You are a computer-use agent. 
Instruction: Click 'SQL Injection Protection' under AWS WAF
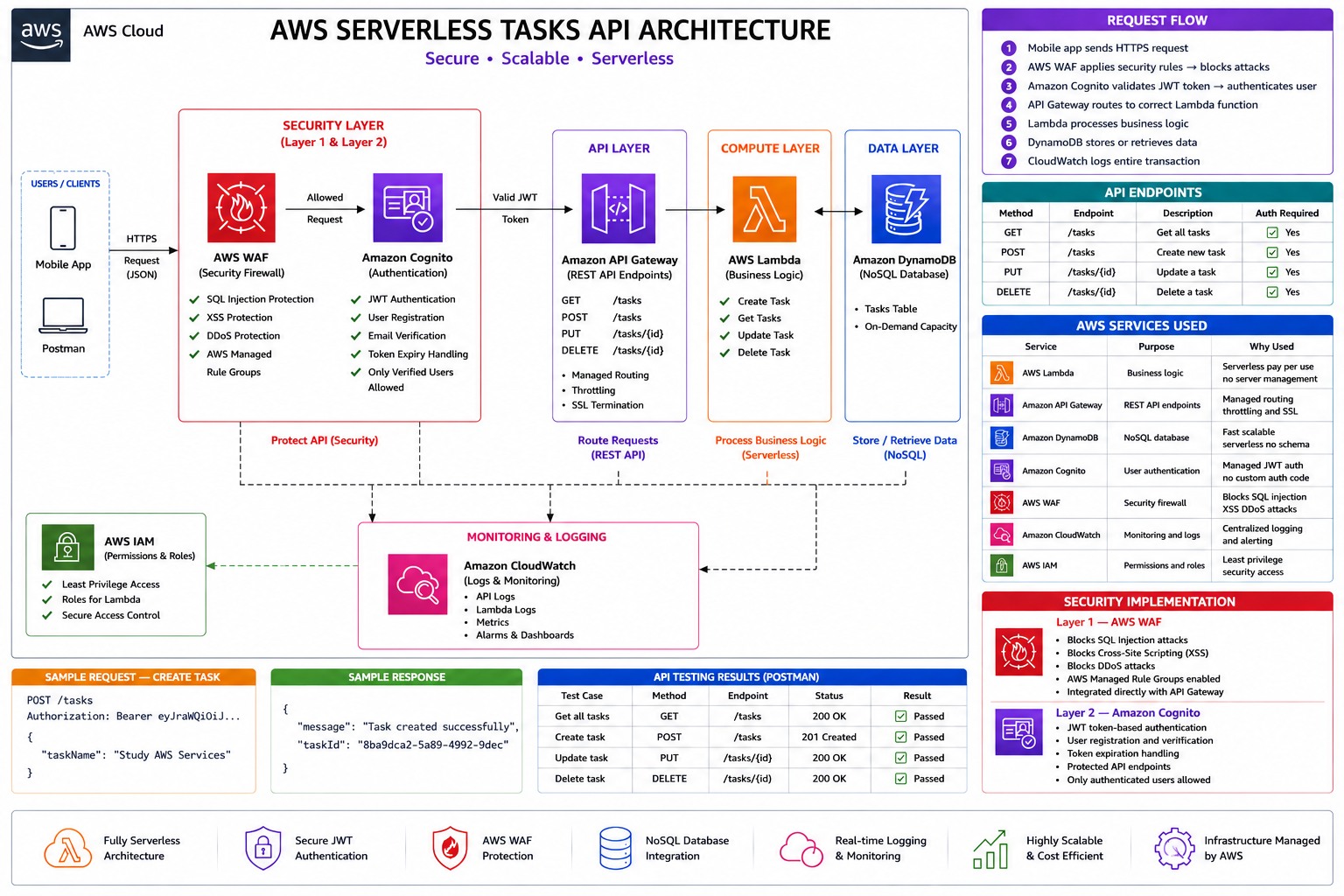tap(260, 299)
